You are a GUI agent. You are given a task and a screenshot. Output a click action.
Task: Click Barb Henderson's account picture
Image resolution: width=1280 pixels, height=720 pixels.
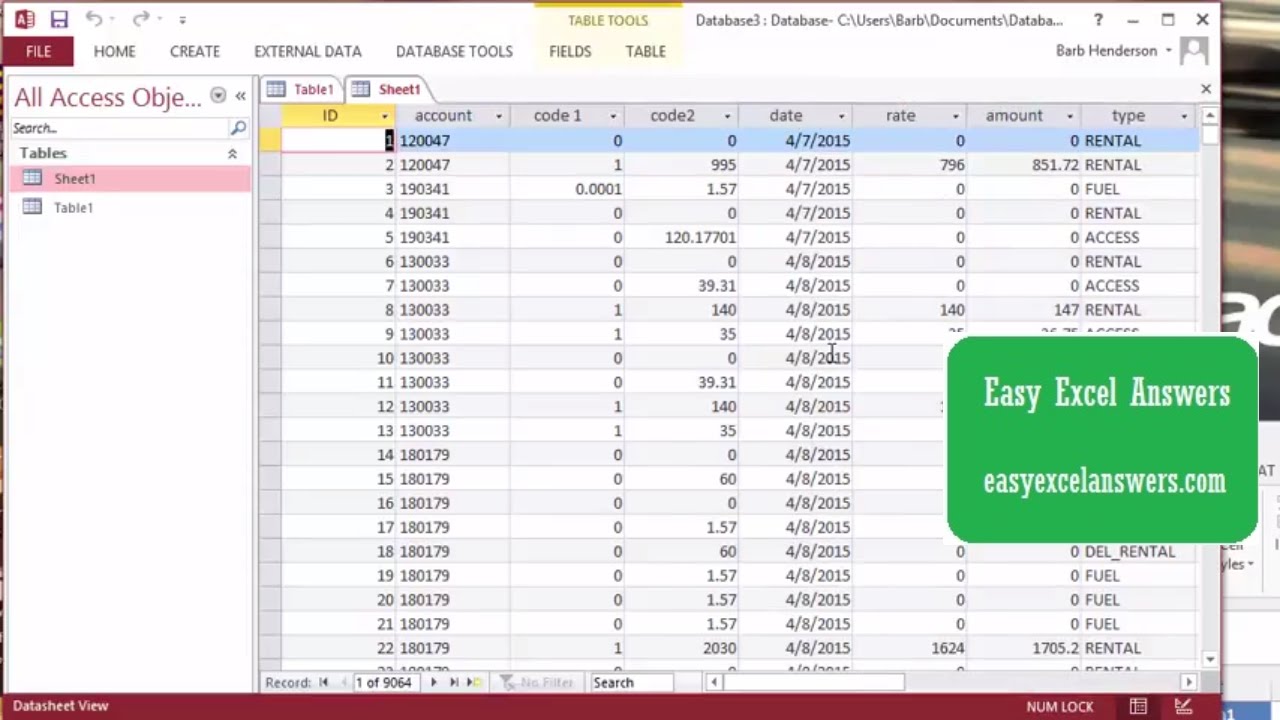(1194, 51)
